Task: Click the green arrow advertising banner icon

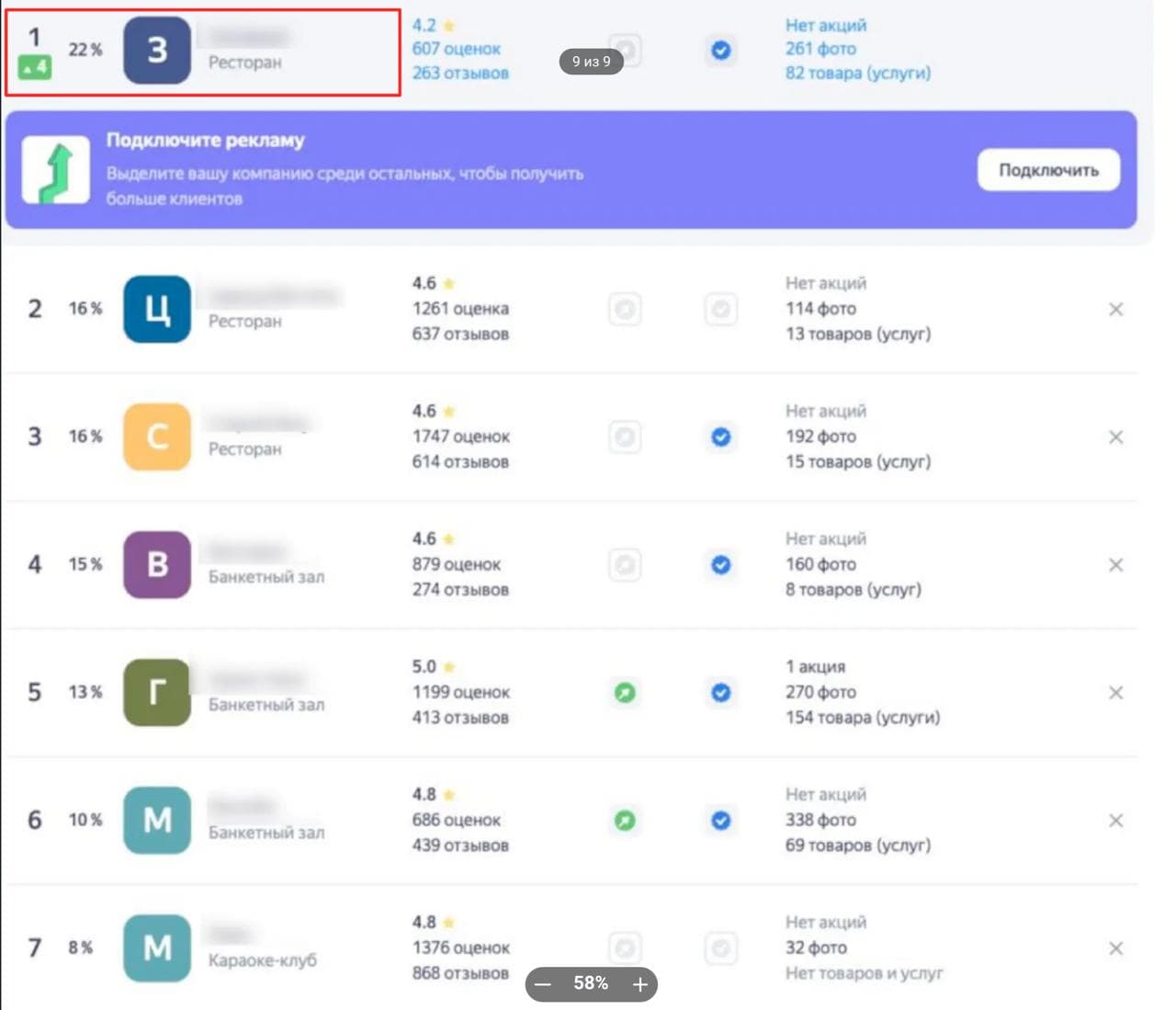Action: pyautogui.click(x=56, y=169)
